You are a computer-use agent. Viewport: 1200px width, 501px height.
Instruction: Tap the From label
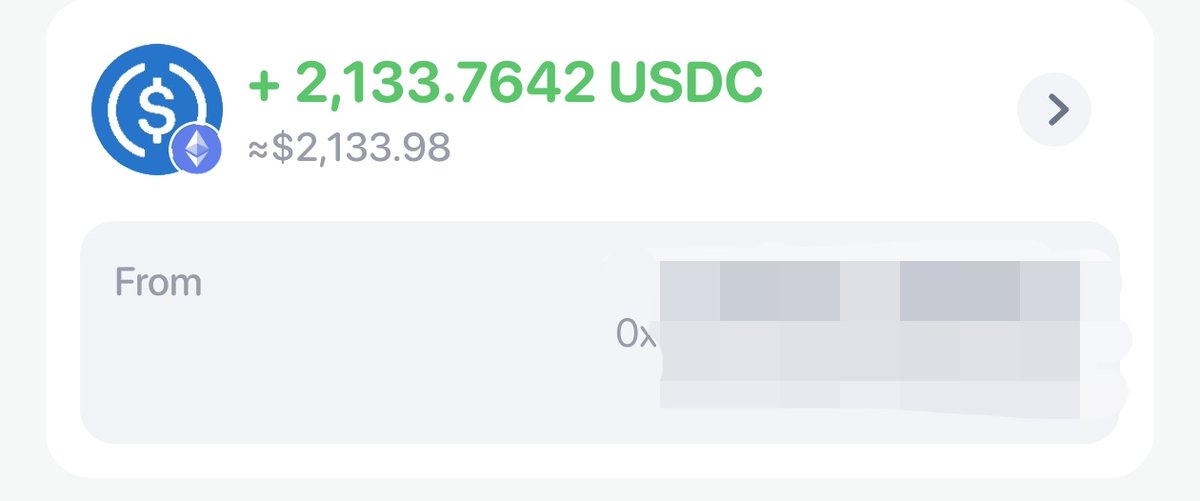click(x=158, y=282)
